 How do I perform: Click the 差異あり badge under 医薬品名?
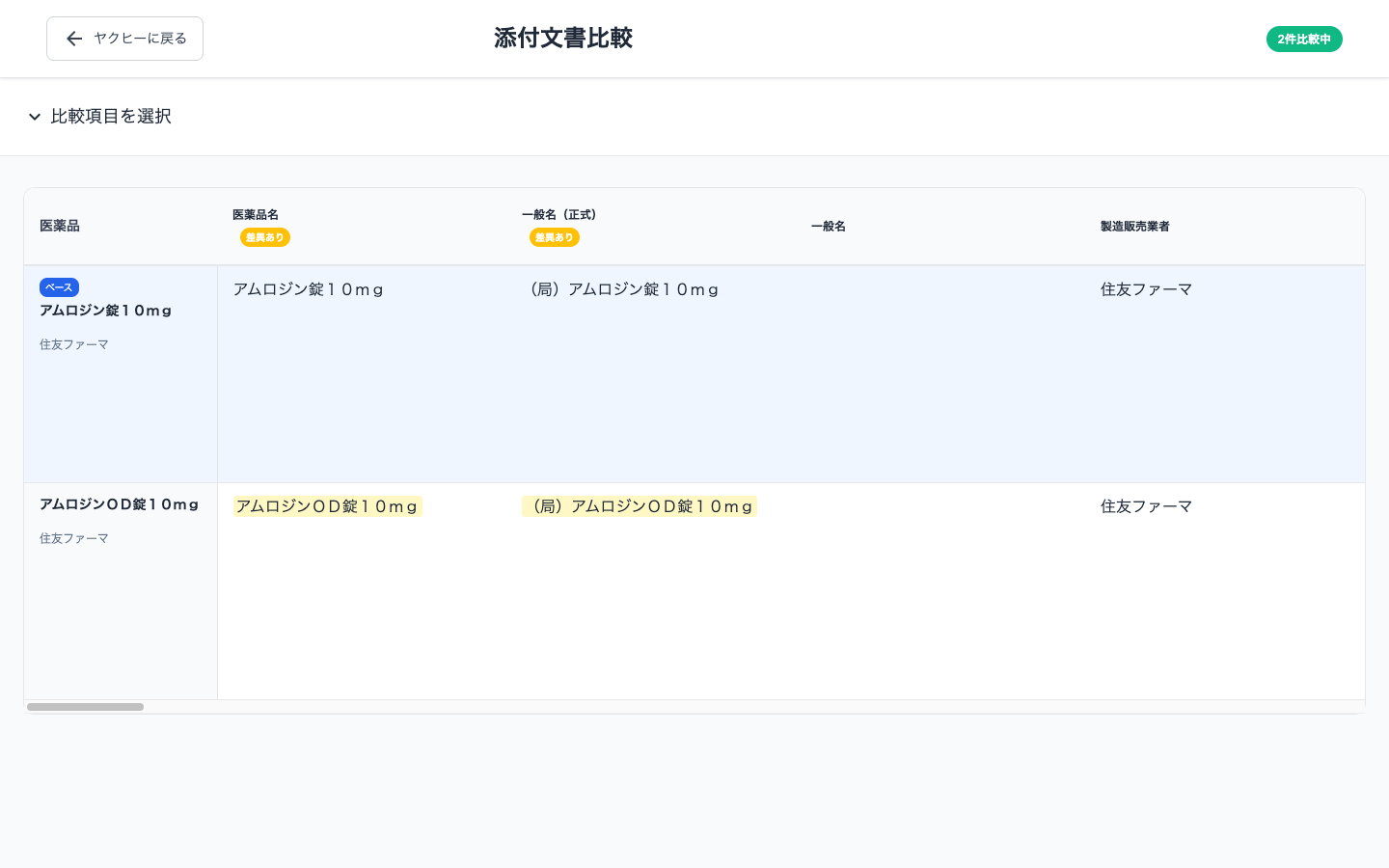coord(265,237)
